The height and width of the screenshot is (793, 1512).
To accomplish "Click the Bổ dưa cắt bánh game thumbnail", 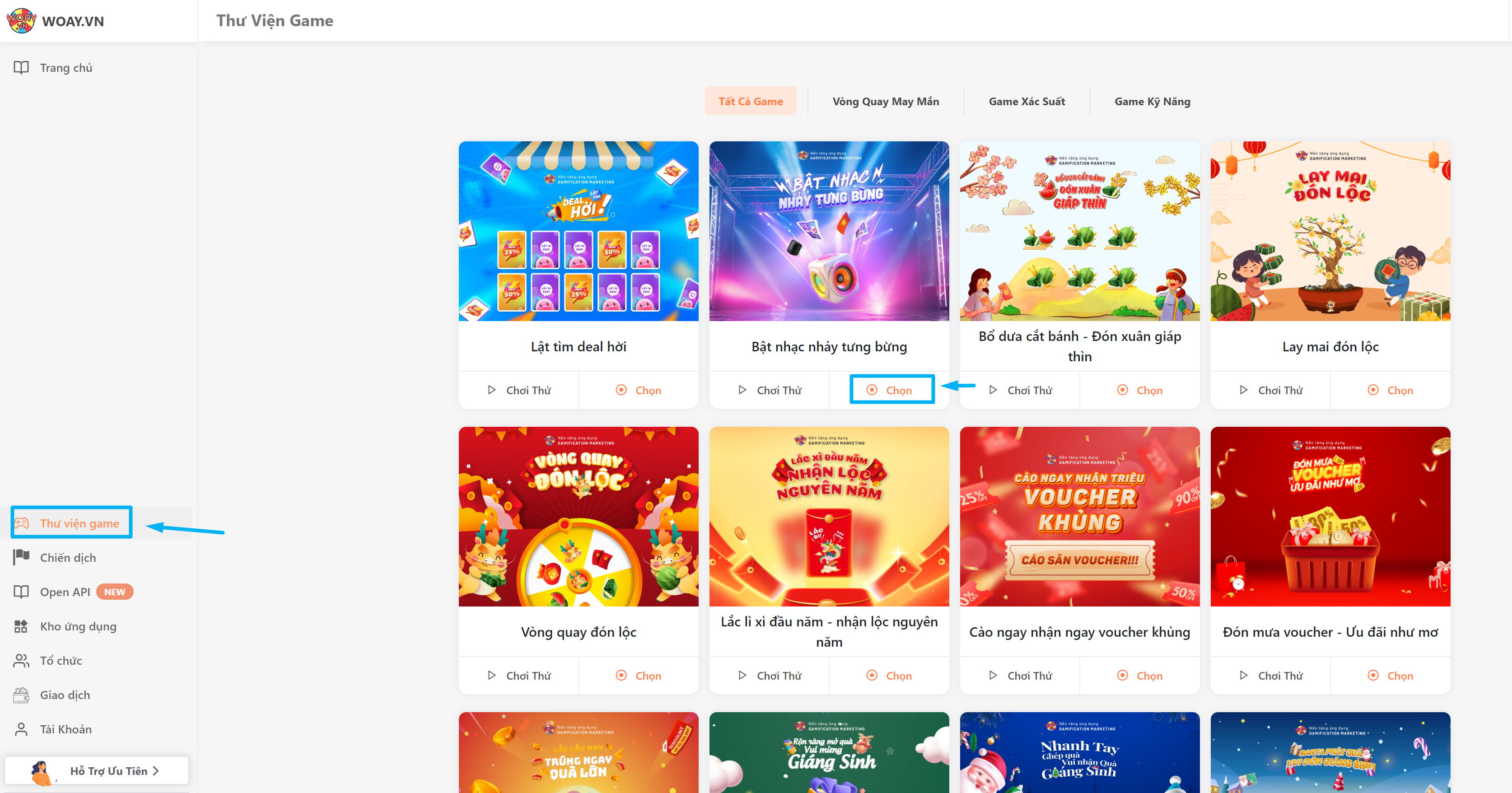I will [x=1079, y=231].
